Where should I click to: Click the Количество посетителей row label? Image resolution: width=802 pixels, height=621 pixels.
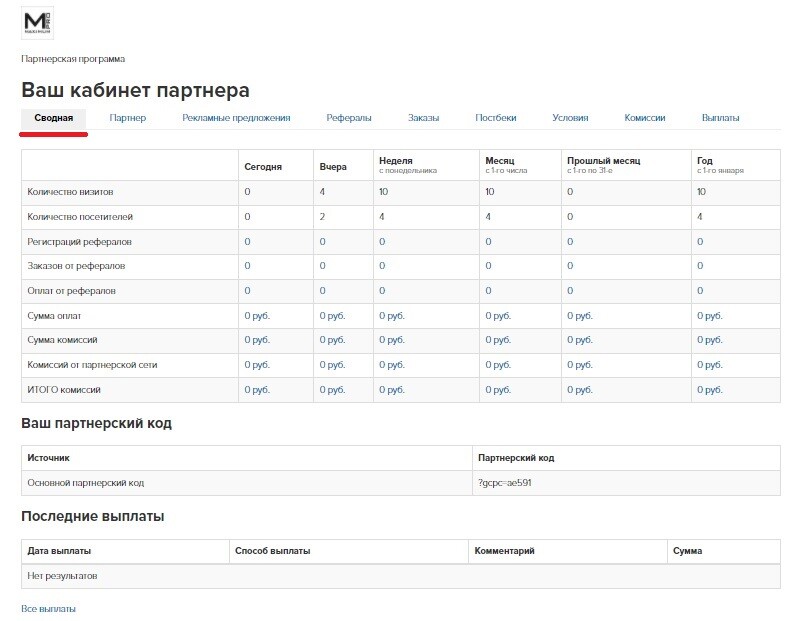[80, 217]
